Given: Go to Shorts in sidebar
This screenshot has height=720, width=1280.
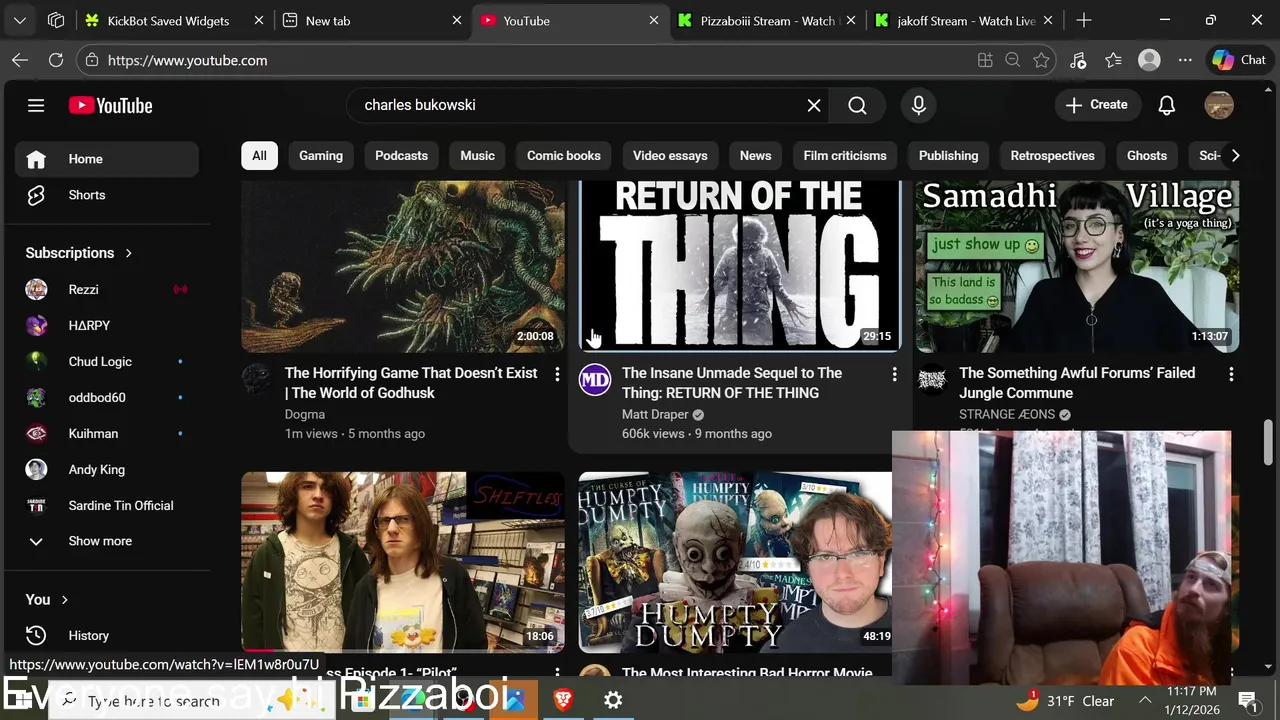Looking at the screenshot, I should (106, 195).
